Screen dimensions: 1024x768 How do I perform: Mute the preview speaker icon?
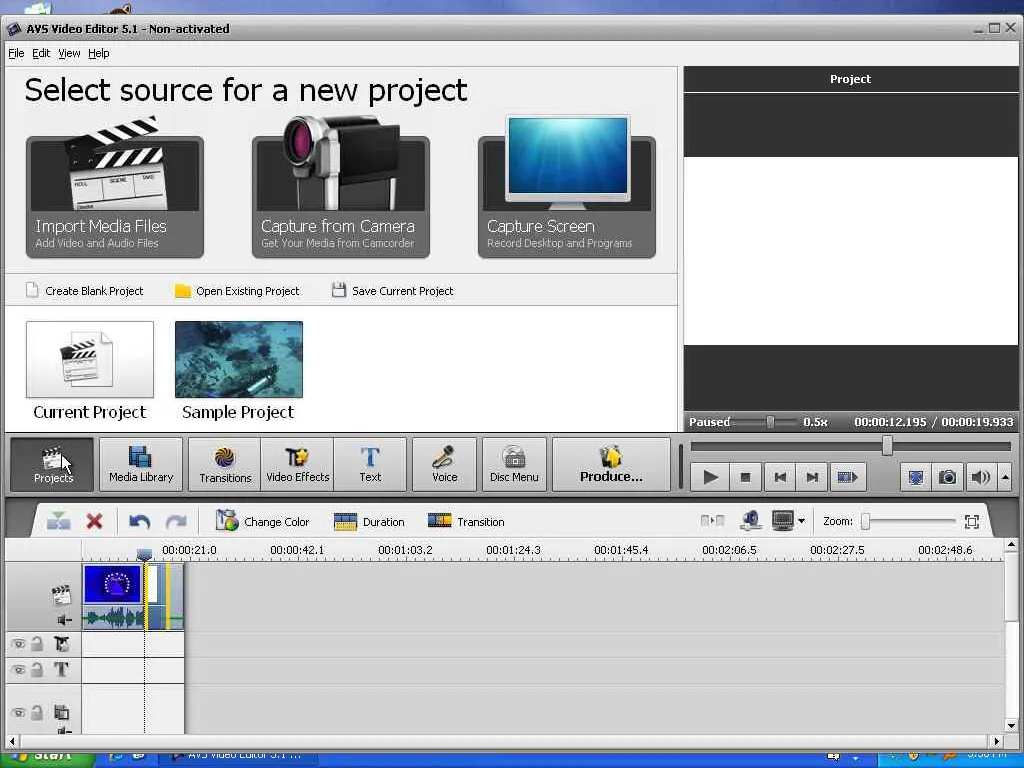point(980,477)
